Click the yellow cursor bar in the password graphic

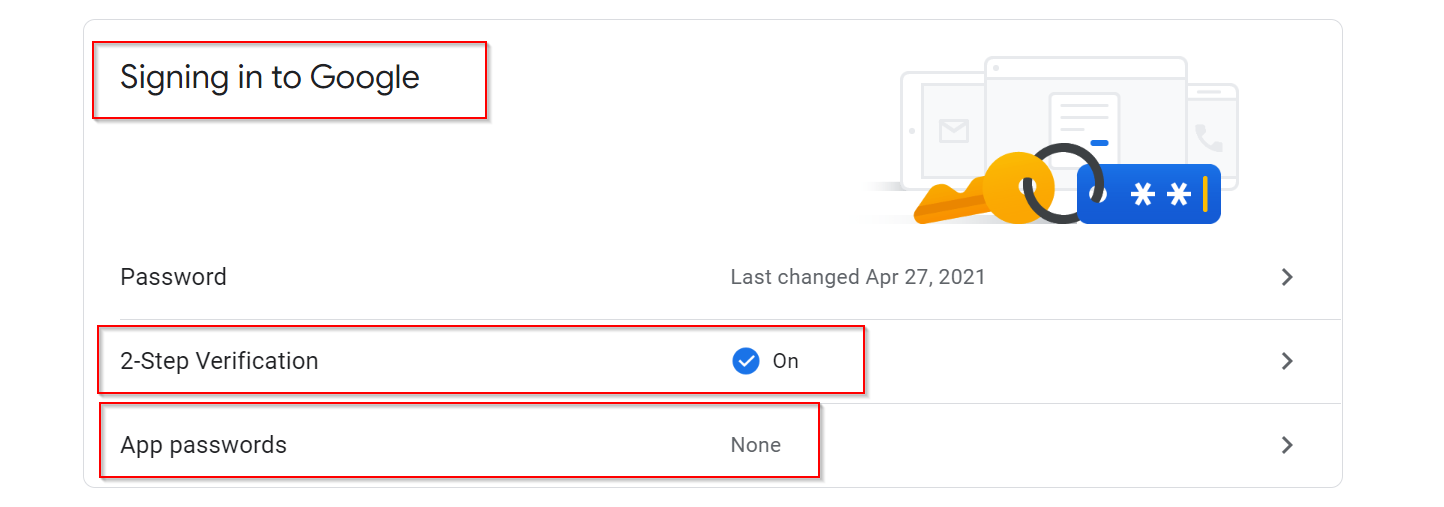pos(1206,194)
